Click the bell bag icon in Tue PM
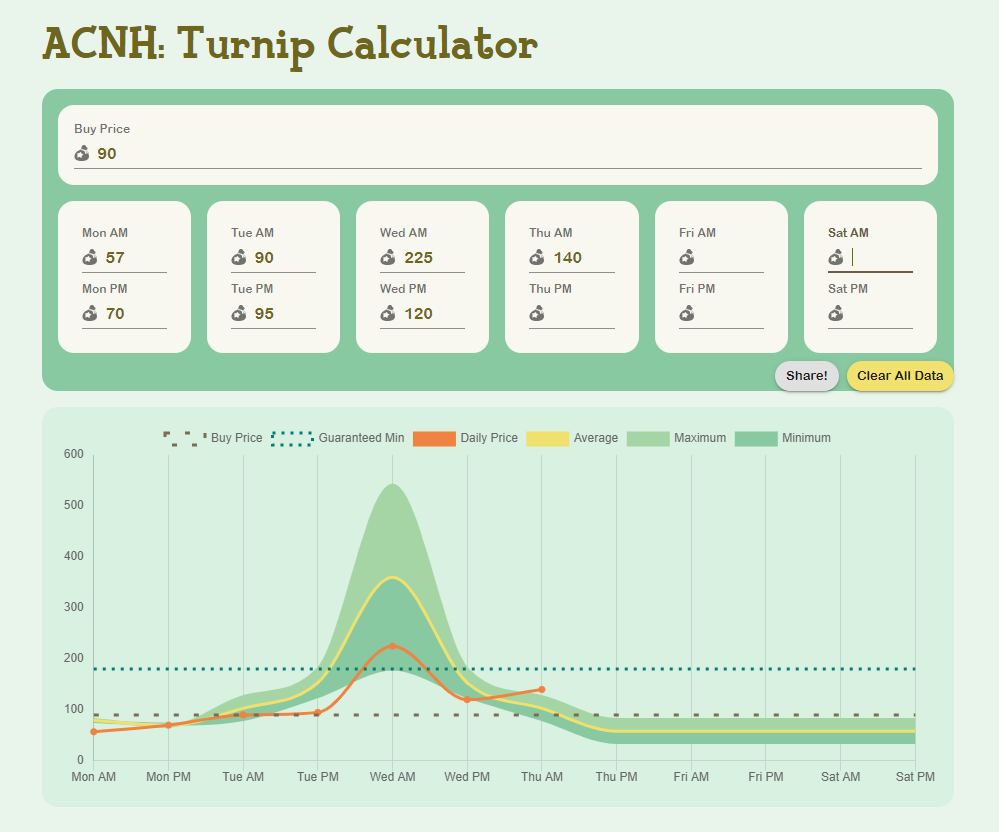Screen dimensions: 999x832 click(x=239, y=314)
